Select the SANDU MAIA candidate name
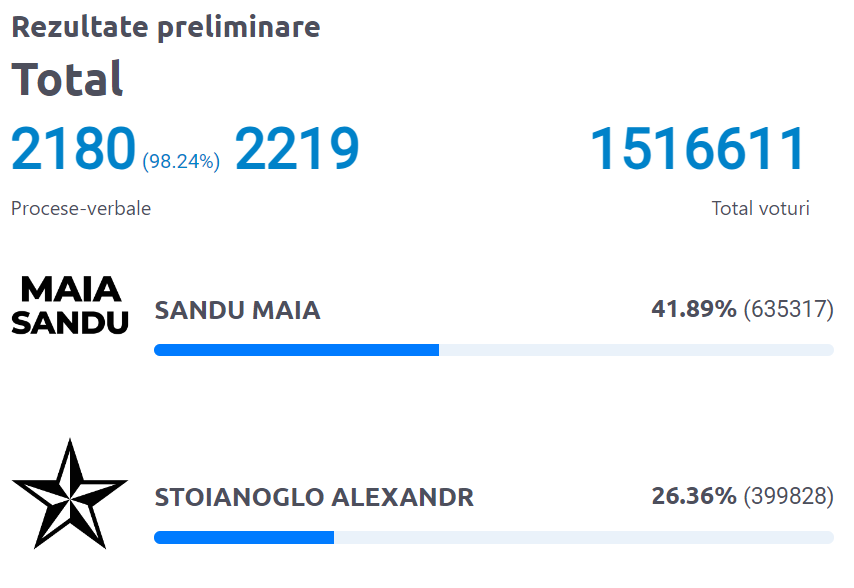The image size is (854, 588). tap(237, 311)
